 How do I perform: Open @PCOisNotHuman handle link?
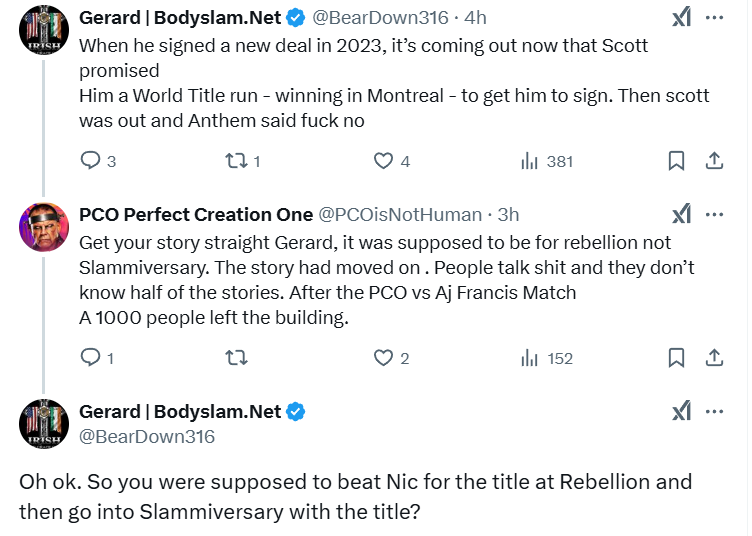[400, 215]
